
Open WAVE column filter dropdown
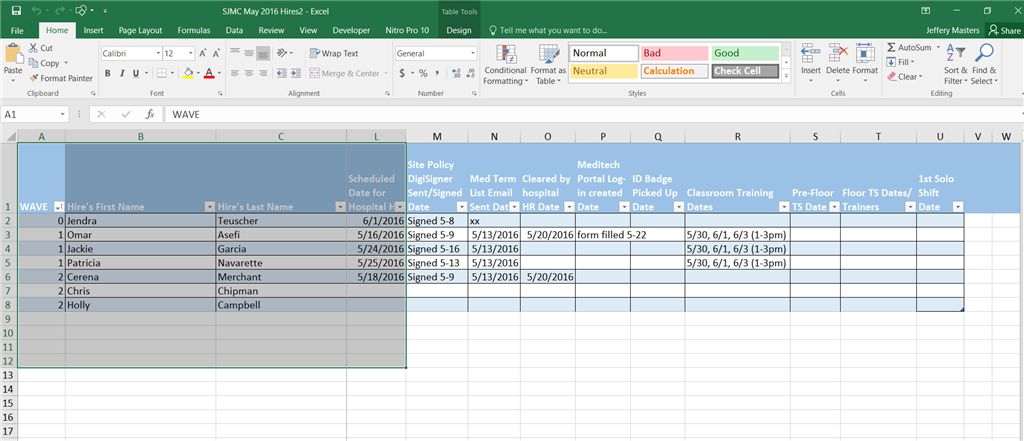point(58,207)
